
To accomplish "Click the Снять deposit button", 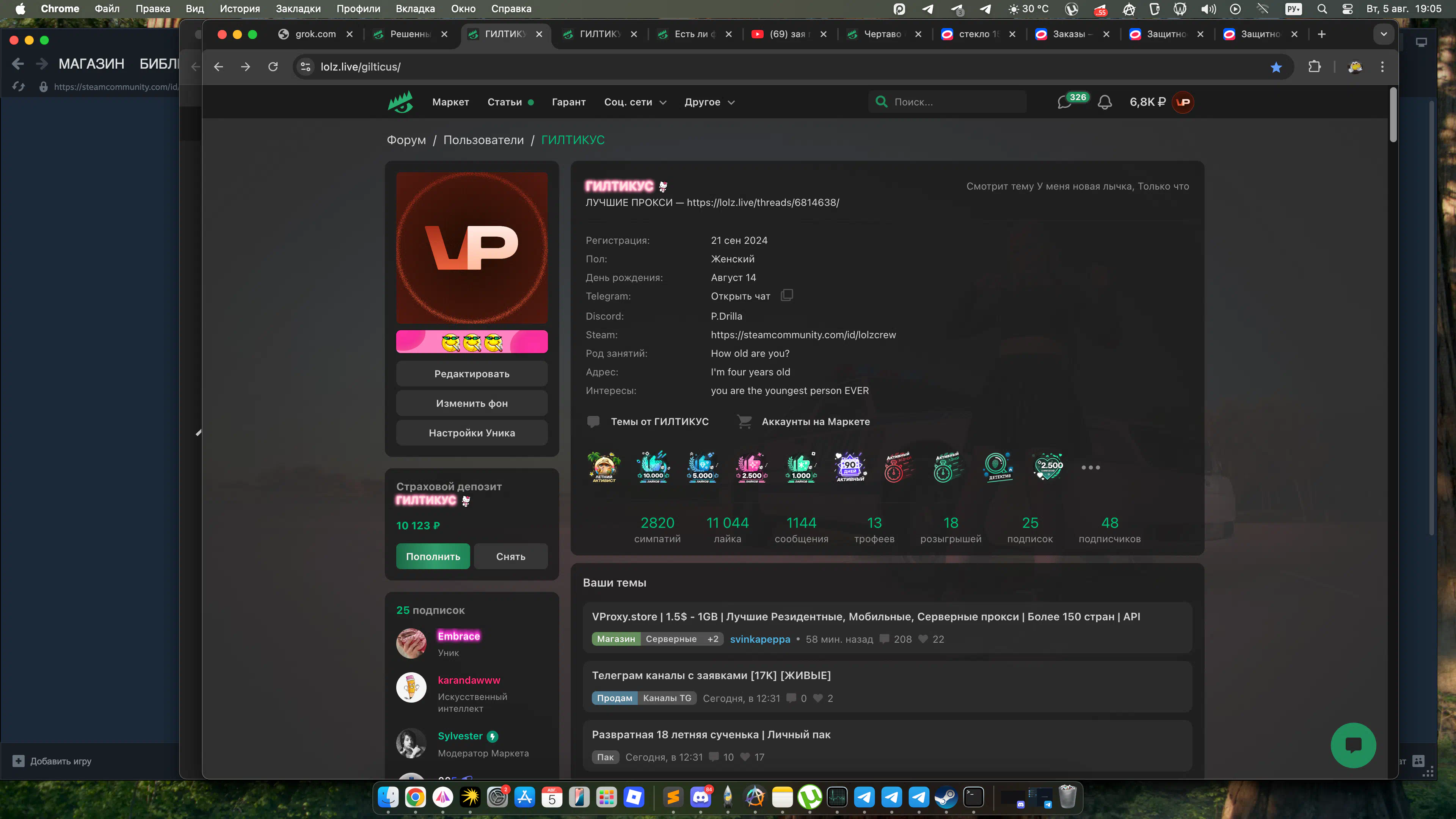I will pyautogui.click(x=511, y=556).
